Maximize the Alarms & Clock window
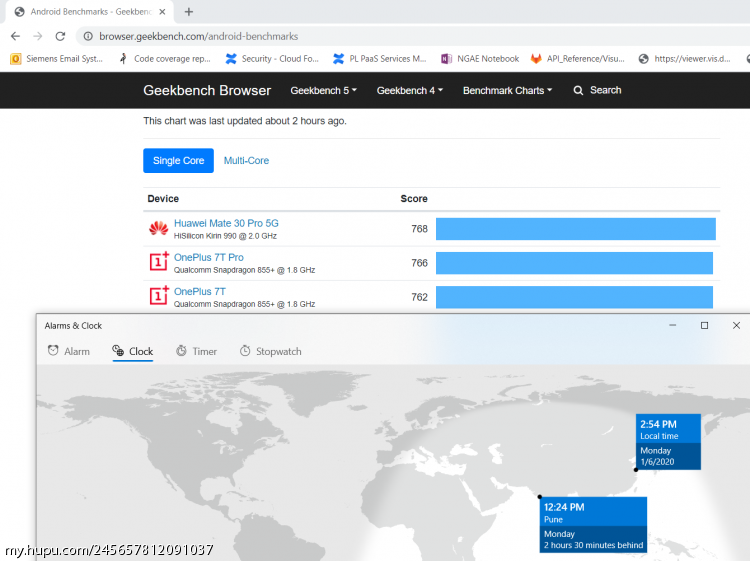The width and height of the screenshot is (750, 561). click(705, 325)
